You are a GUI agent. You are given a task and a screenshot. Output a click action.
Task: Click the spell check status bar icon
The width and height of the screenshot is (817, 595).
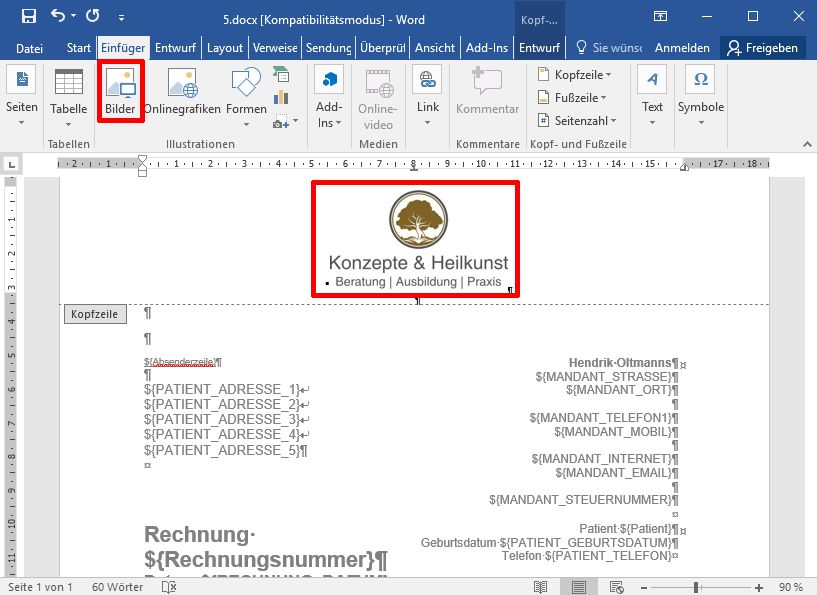point(169,587)
